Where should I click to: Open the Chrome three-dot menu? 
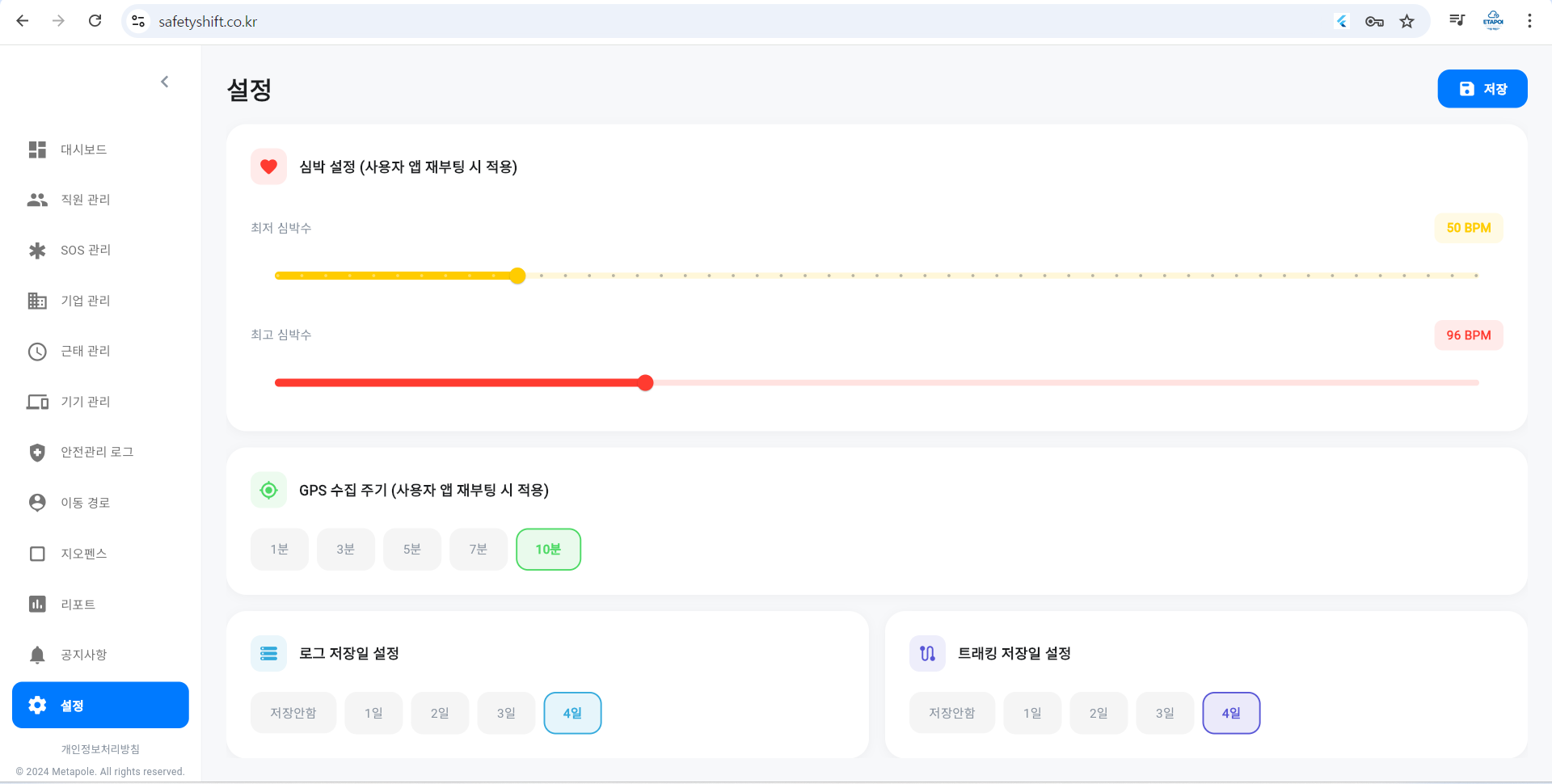(x=1529, y=22)
